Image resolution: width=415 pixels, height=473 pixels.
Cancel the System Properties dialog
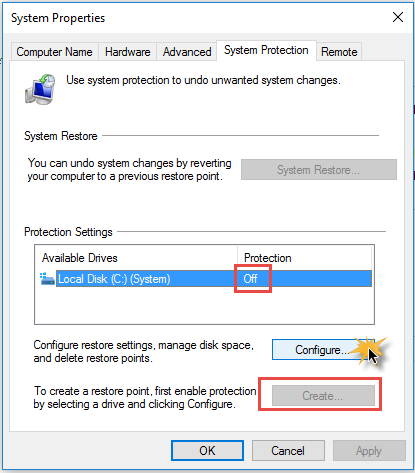[x=288, y=451]
